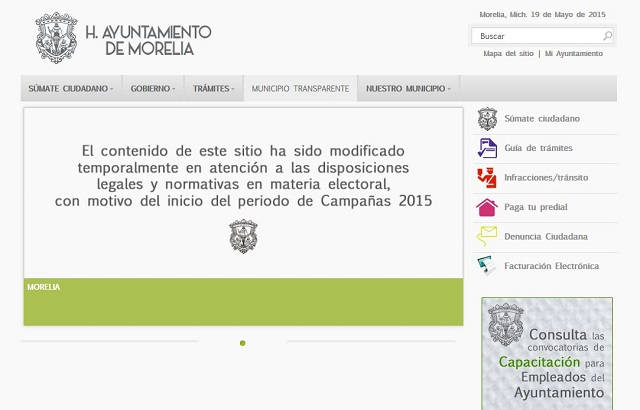Click the H. Ayuntamiento de Morelia title
640x410 pixels.
pos(148,40)
